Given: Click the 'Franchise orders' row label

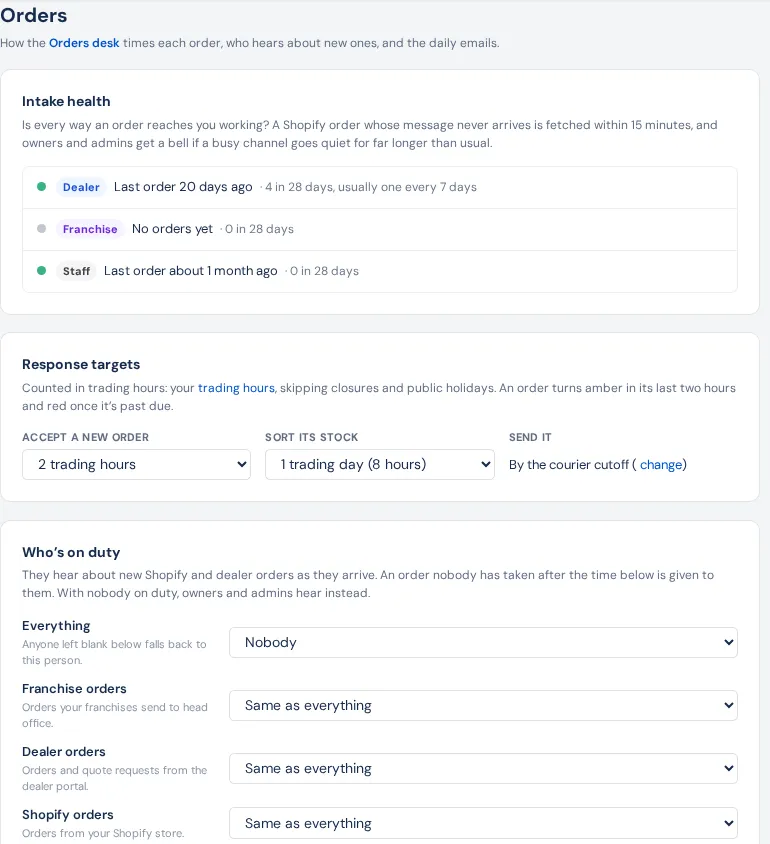Looking at the screenshot, I should tap(74, 688).
